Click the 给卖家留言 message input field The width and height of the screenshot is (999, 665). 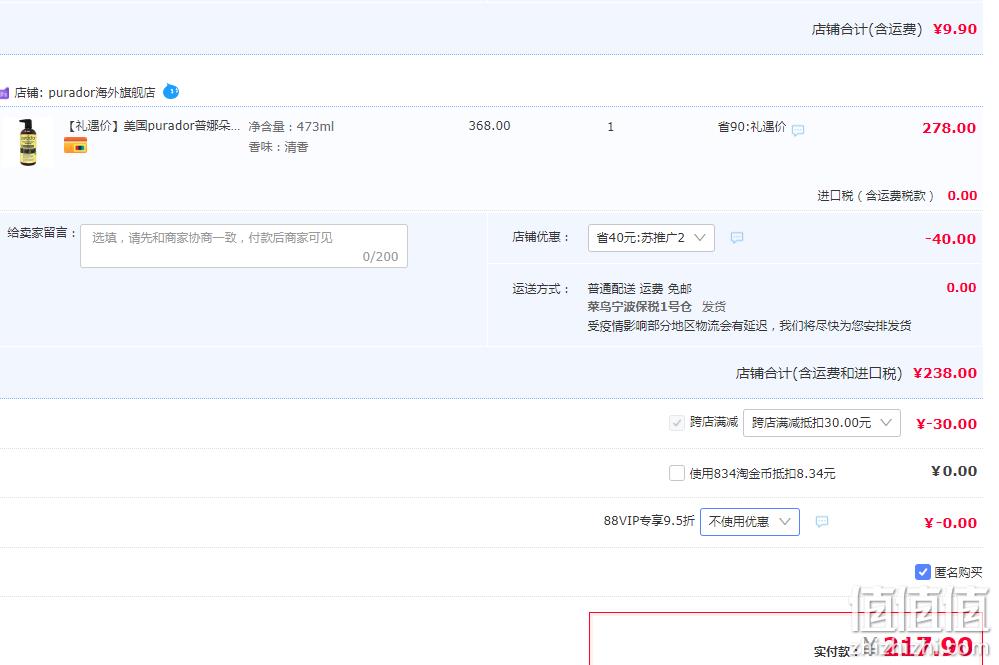pyautogui.click(x=244, y=246)
